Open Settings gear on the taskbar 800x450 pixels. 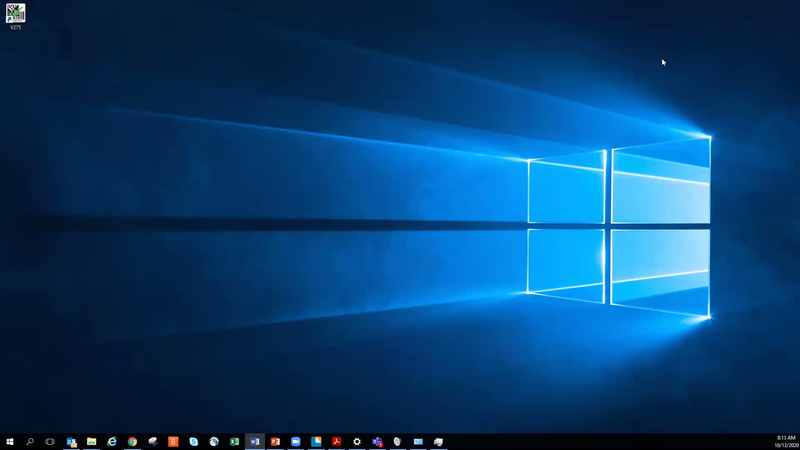pos(357,442)
